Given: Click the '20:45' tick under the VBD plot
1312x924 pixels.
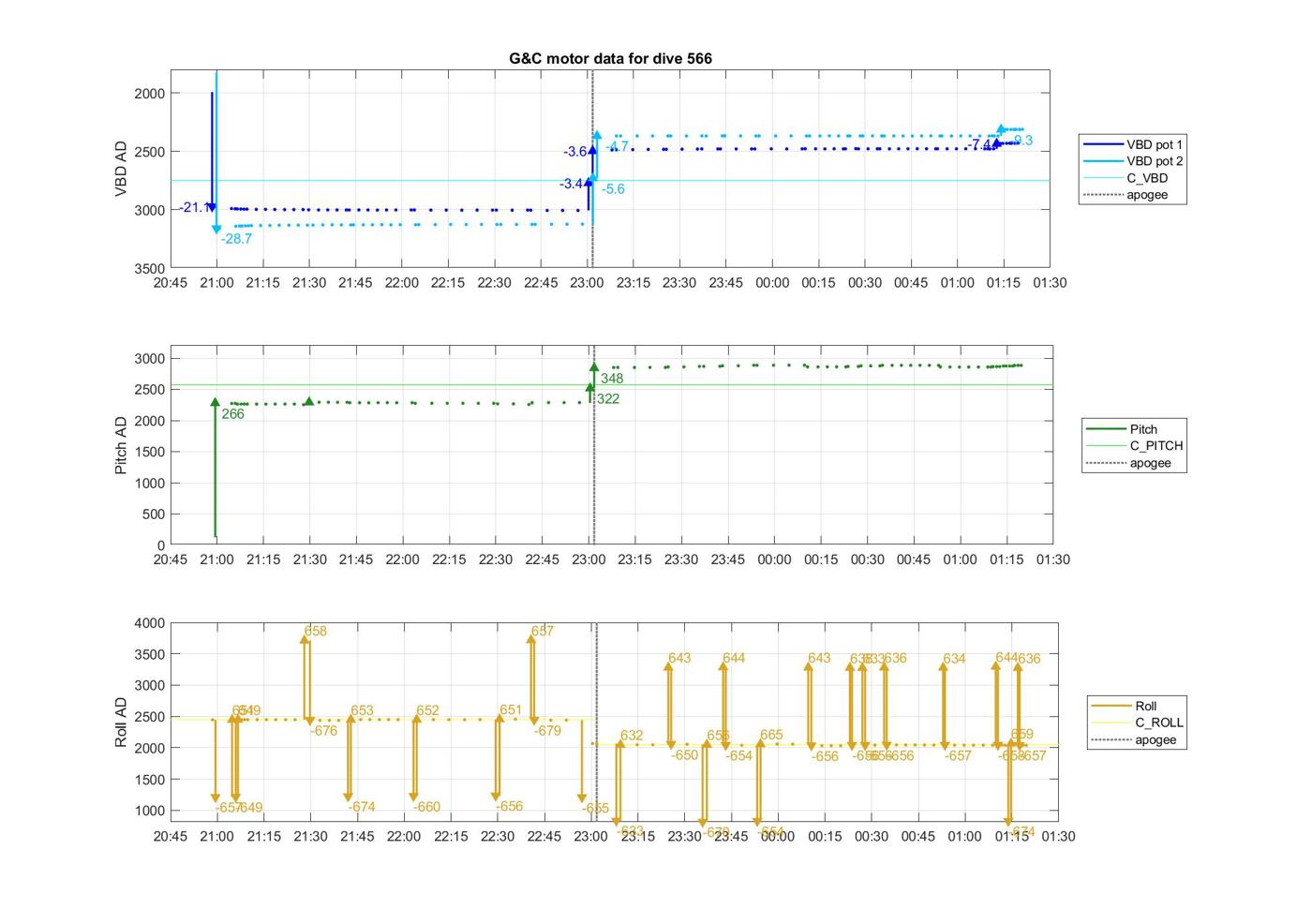Looking at the screenshot, I should pos(171,282).
